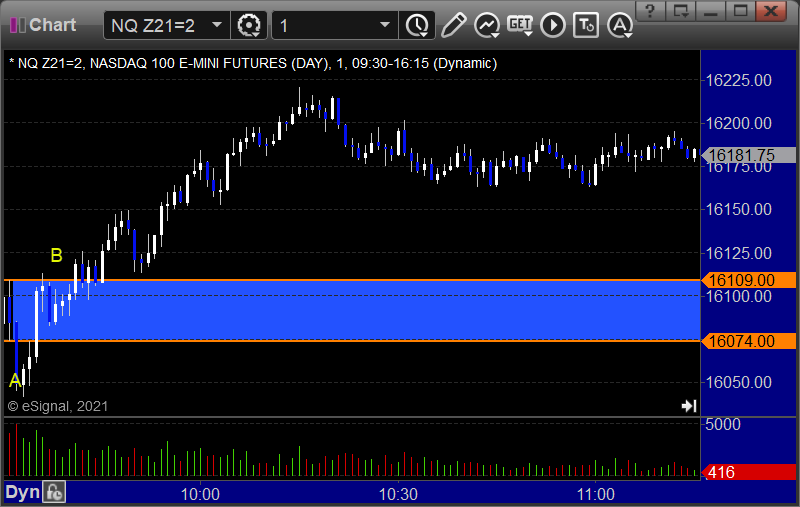Screen dimensions: 800x507
Task: Open the To trading icon
Action: pos(586,25)
